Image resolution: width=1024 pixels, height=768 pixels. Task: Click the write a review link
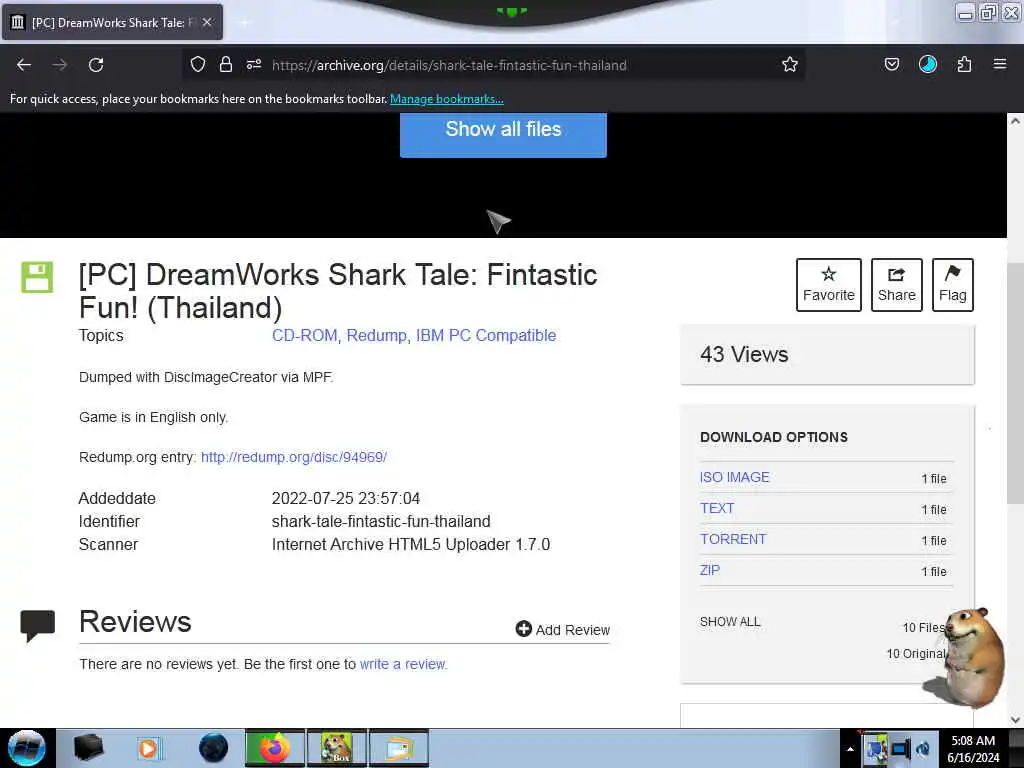pyautogui.click(x=403, y=664)
